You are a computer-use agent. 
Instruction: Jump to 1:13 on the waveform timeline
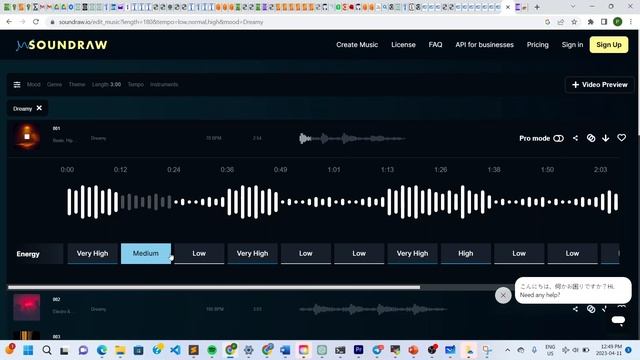coord(387,169)
